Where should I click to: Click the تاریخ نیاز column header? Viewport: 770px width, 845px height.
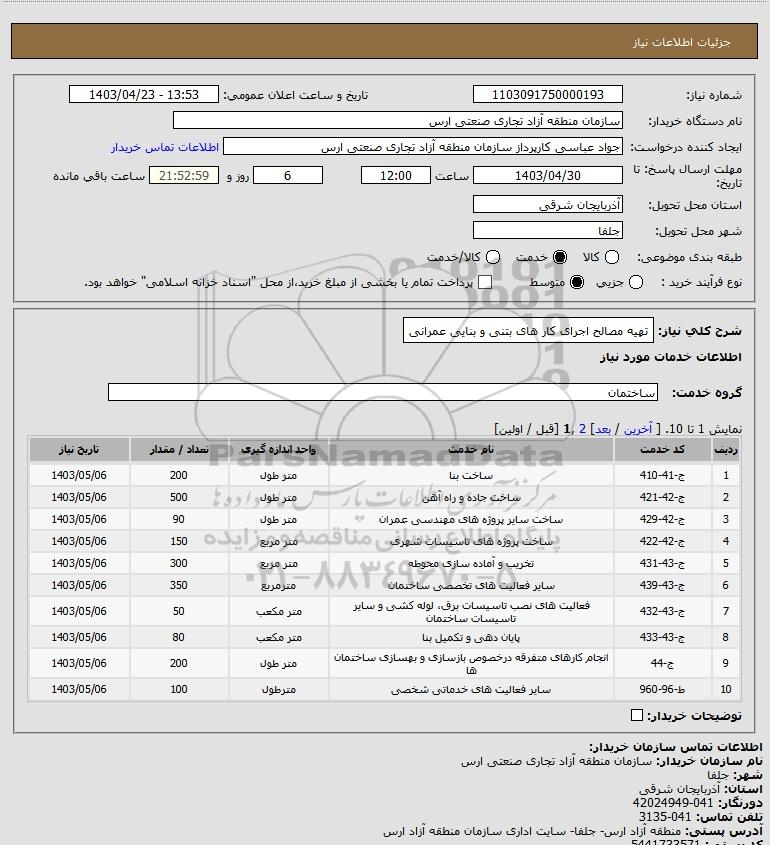click(79, 449)
